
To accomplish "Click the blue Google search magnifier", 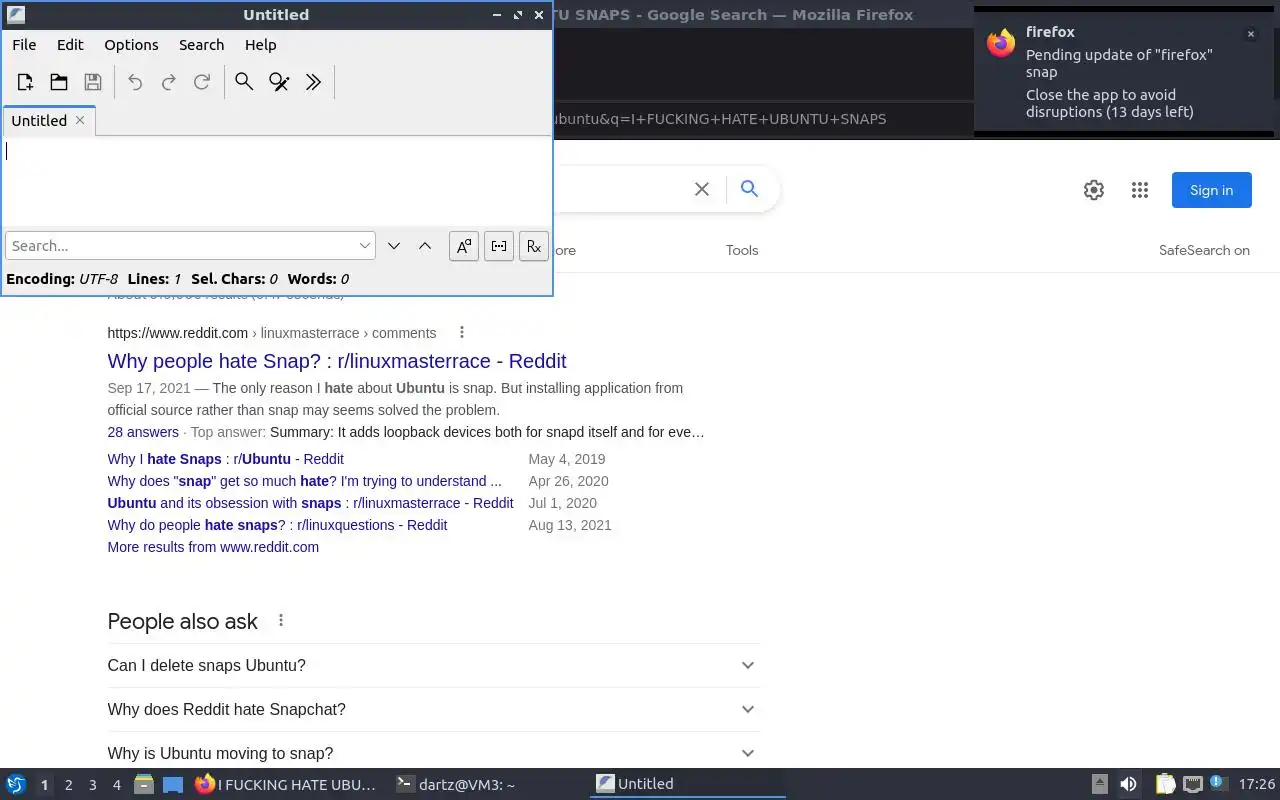I will 749,188.
